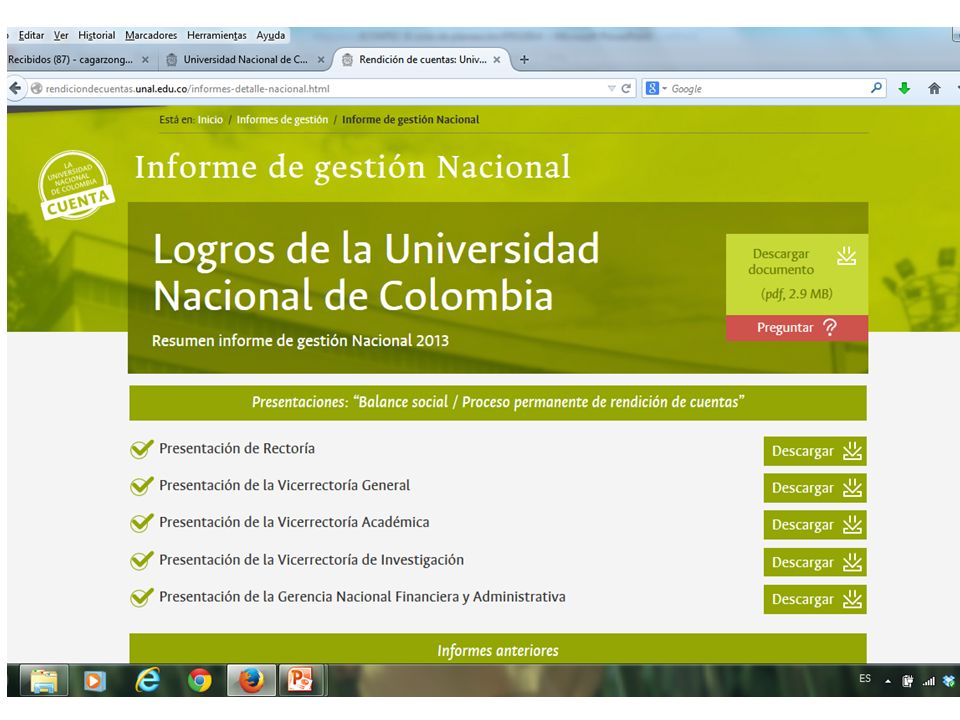The width and height of the screenshot is (960, 720).
Task: Open Windows Explorer from the taskbar
Action: pyautogui.click(x=43, y=680)
